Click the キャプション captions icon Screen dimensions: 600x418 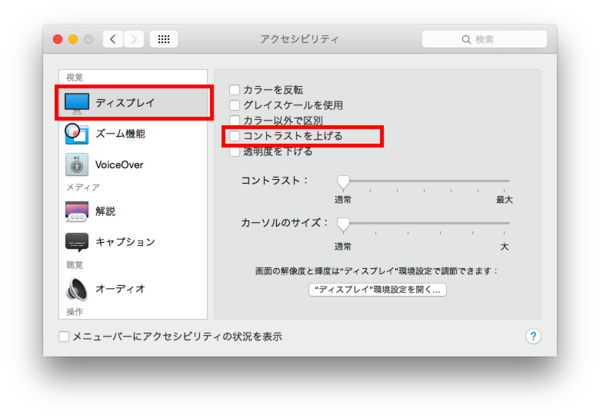77,242
